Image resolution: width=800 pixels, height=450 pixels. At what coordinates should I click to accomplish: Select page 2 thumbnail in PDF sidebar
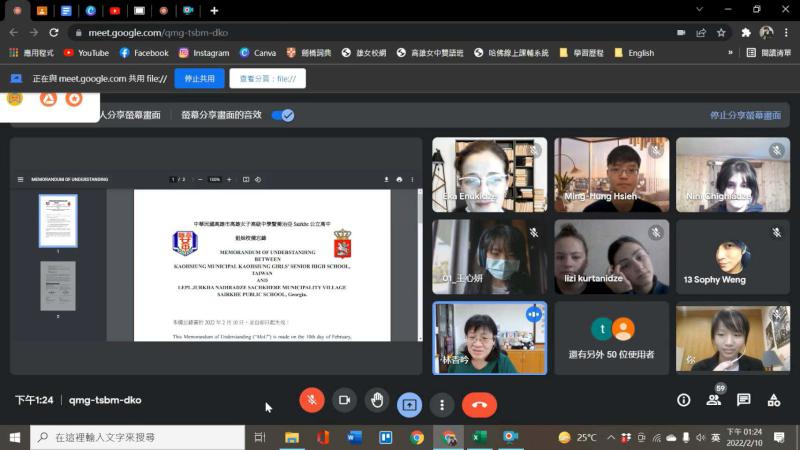(x=57, y=286)
